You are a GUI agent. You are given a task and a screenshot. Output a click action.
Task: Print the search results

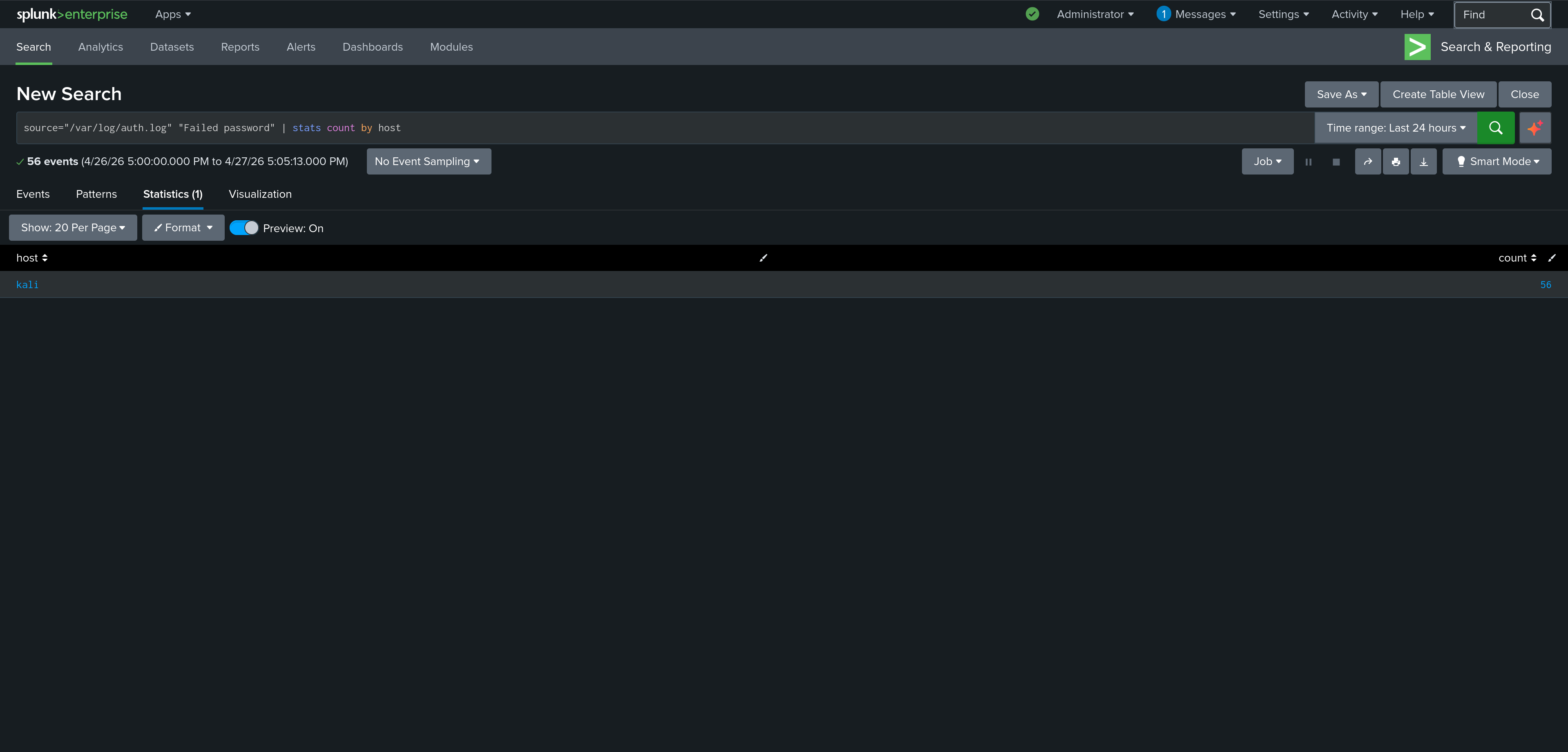coord(1396,161)
